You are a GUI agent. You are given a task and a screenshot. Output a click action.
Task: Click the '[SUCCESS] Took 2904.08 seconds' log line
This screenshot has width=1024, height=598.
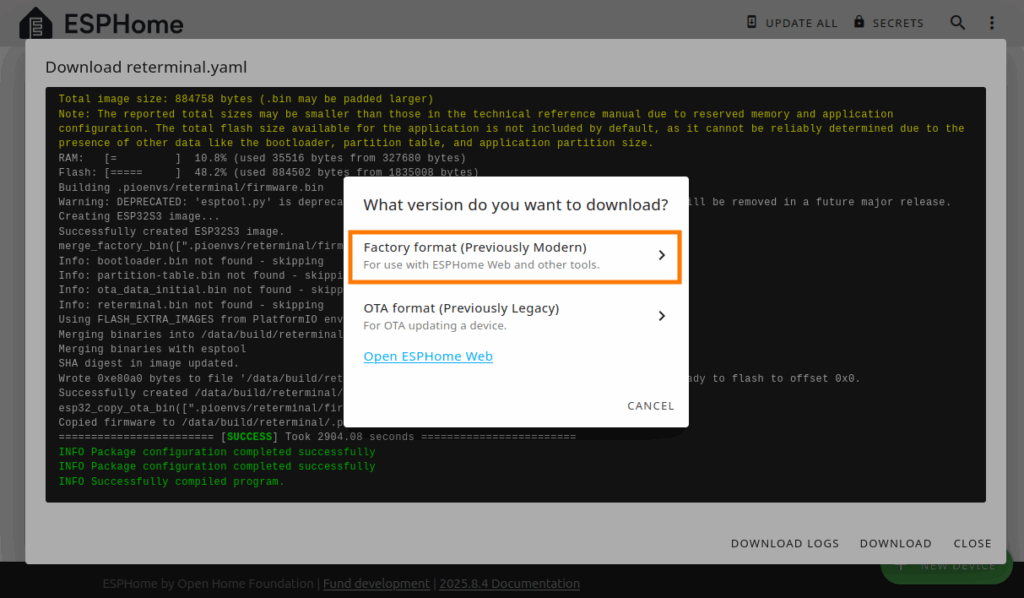click(x=317, y=437)
